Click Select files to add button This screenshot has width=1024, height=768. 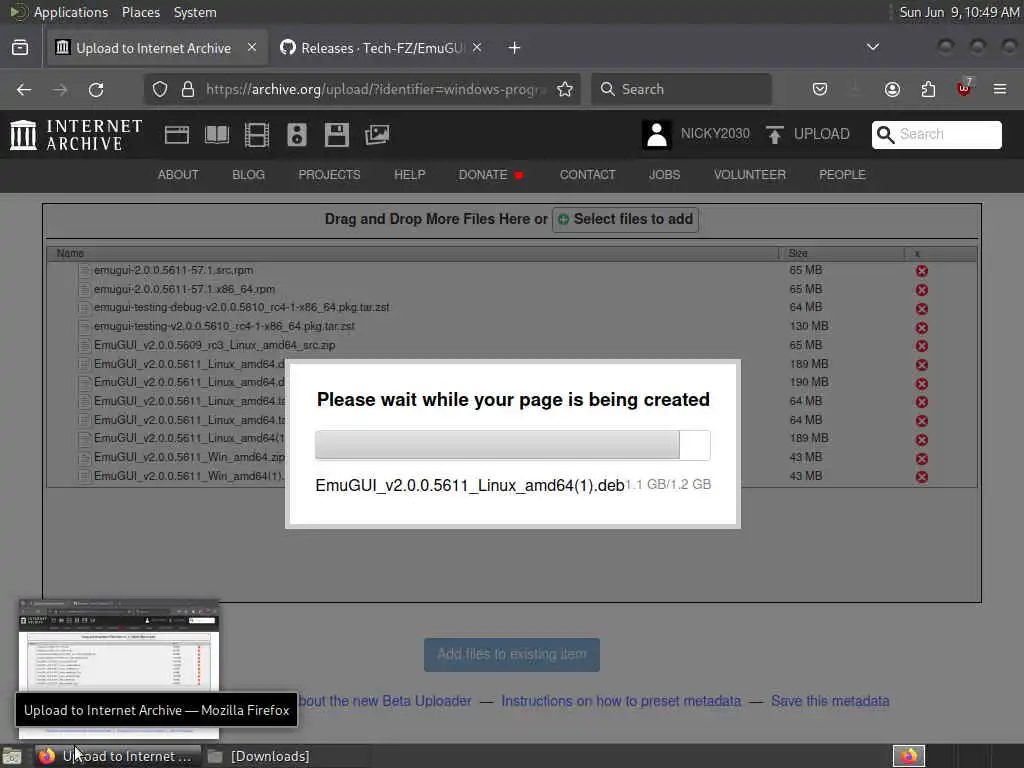coord(626,219)
